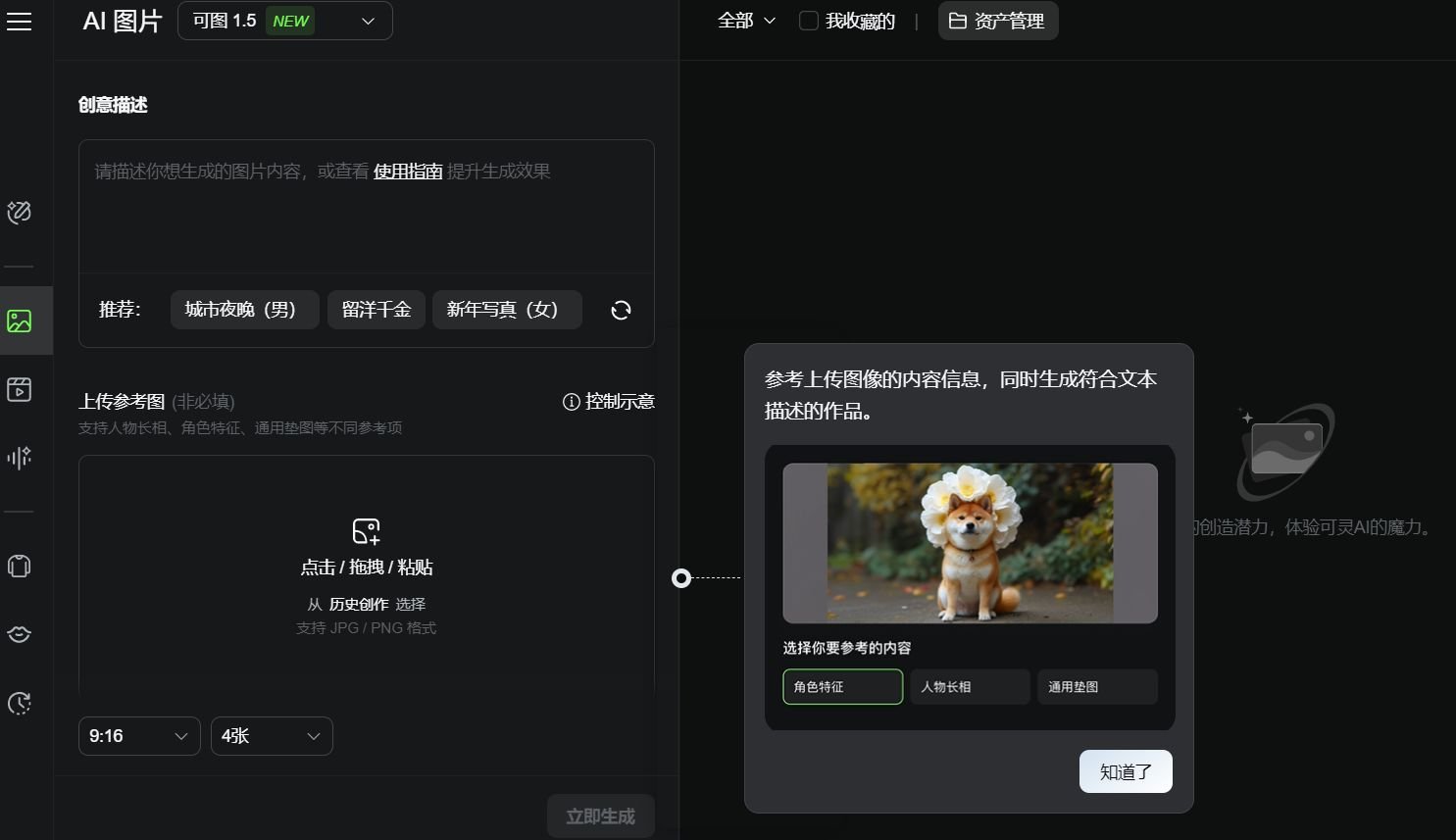Open the 可图 1.5 model dropdown
This screenshot has width=1456, height=840.
pyautogui.click(x=284, y=20)
